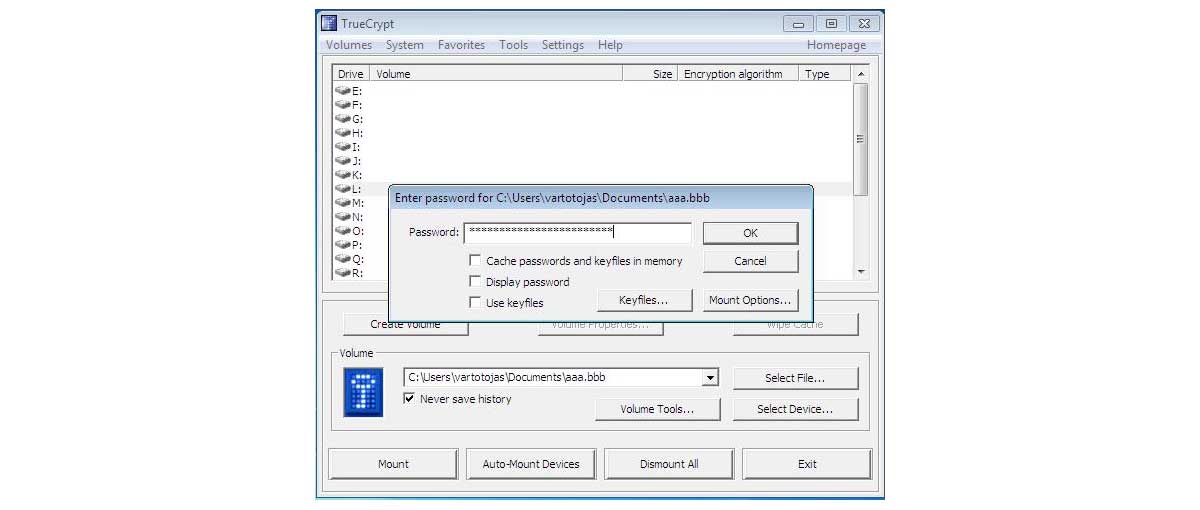This screenshot has height=510, width=1200.
Task: Select drive K: icon in list
Action: point(342,174)
